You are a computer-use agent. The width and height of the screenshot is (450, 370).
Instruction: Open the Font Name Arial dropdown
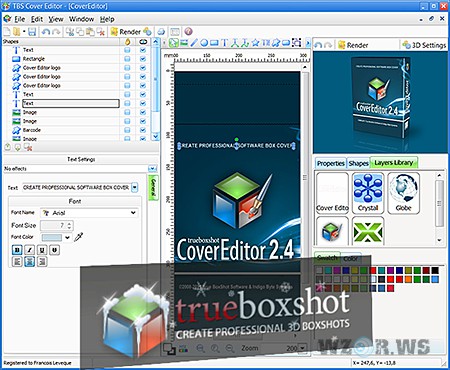pyautogui.click(x=89, y=213)
